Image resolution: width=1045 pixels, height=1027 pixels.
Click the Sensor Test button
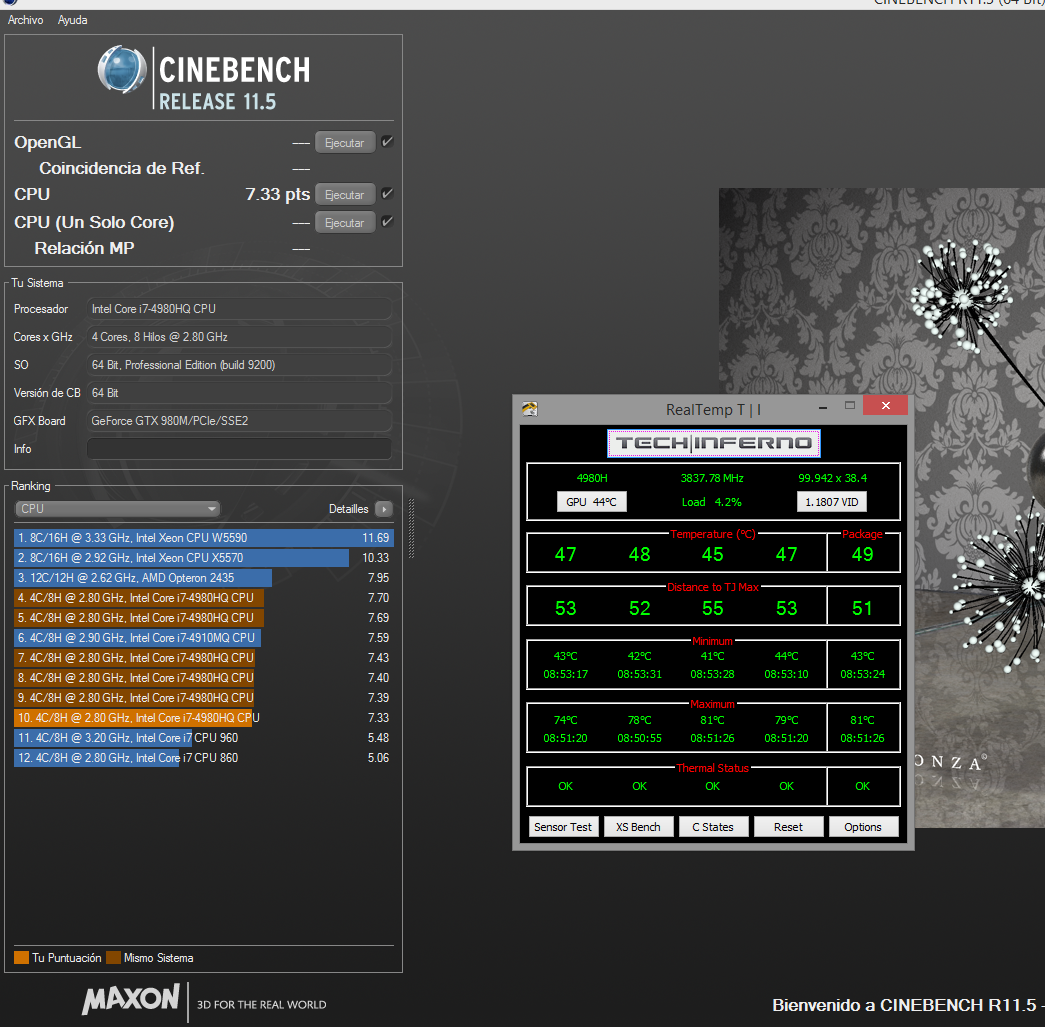(563, 827)
